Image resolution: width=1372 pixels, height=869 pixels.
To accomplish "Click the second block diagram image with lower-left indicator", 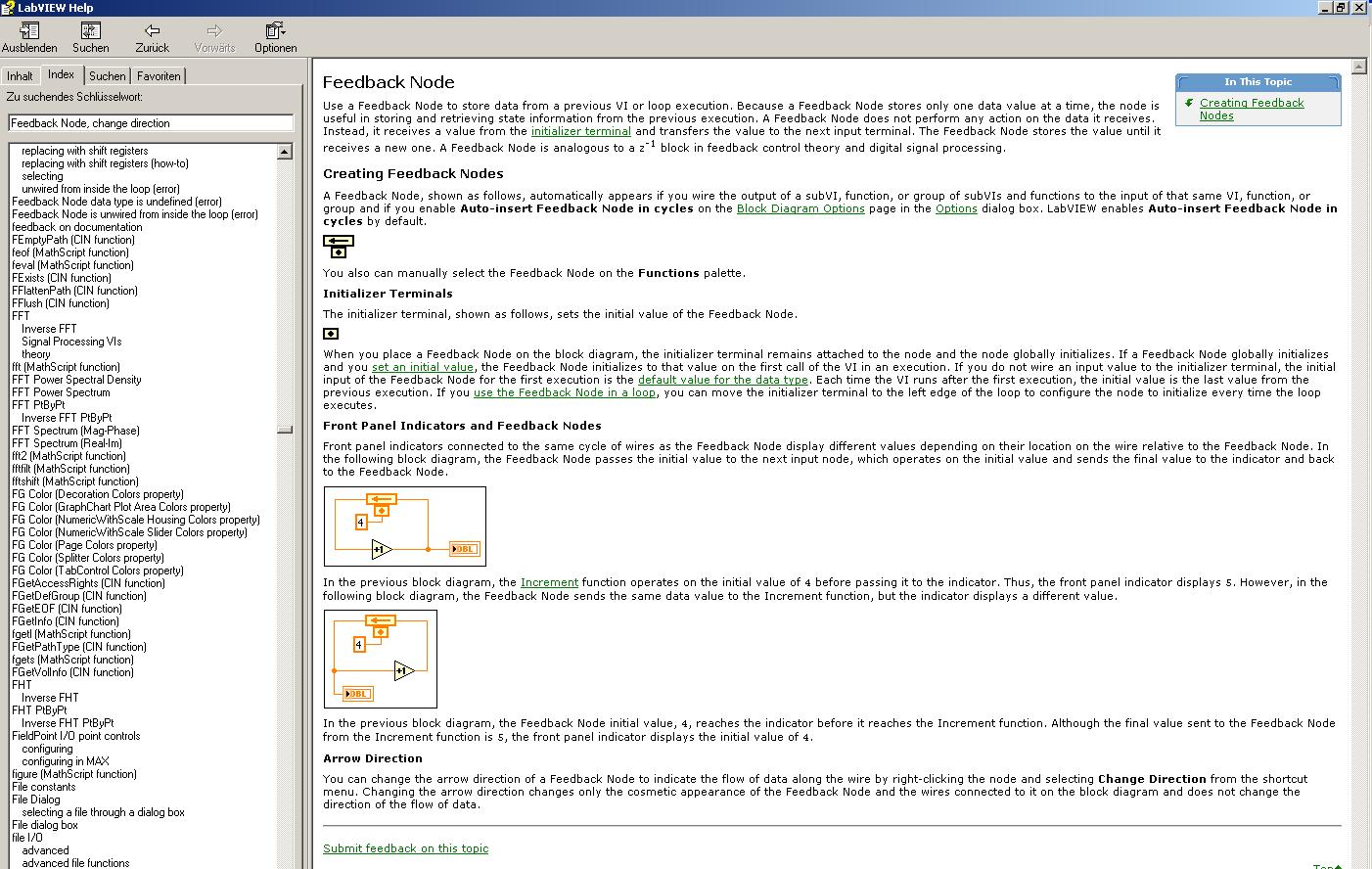I will tap(381, 659).
